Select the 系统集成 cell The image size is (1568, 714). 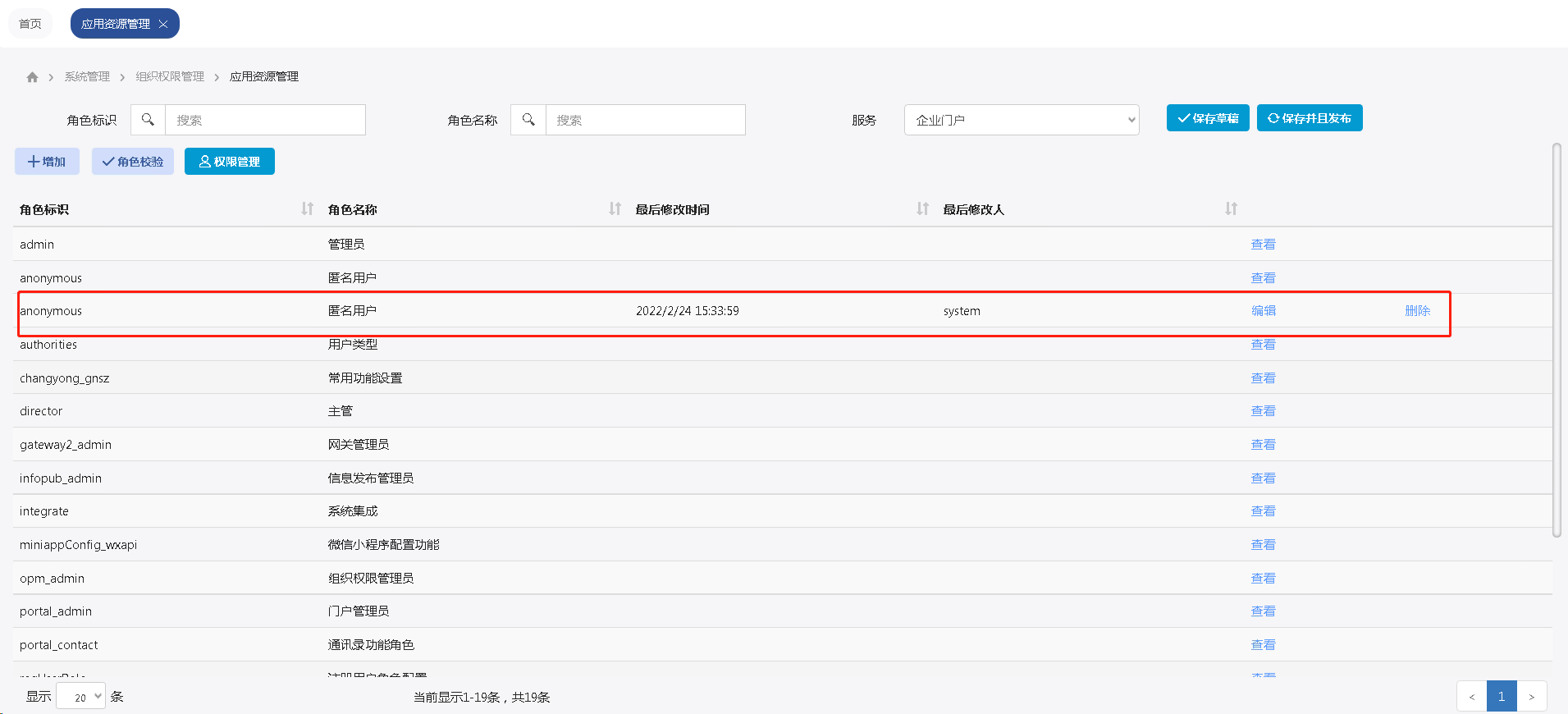tap(353, 511)
